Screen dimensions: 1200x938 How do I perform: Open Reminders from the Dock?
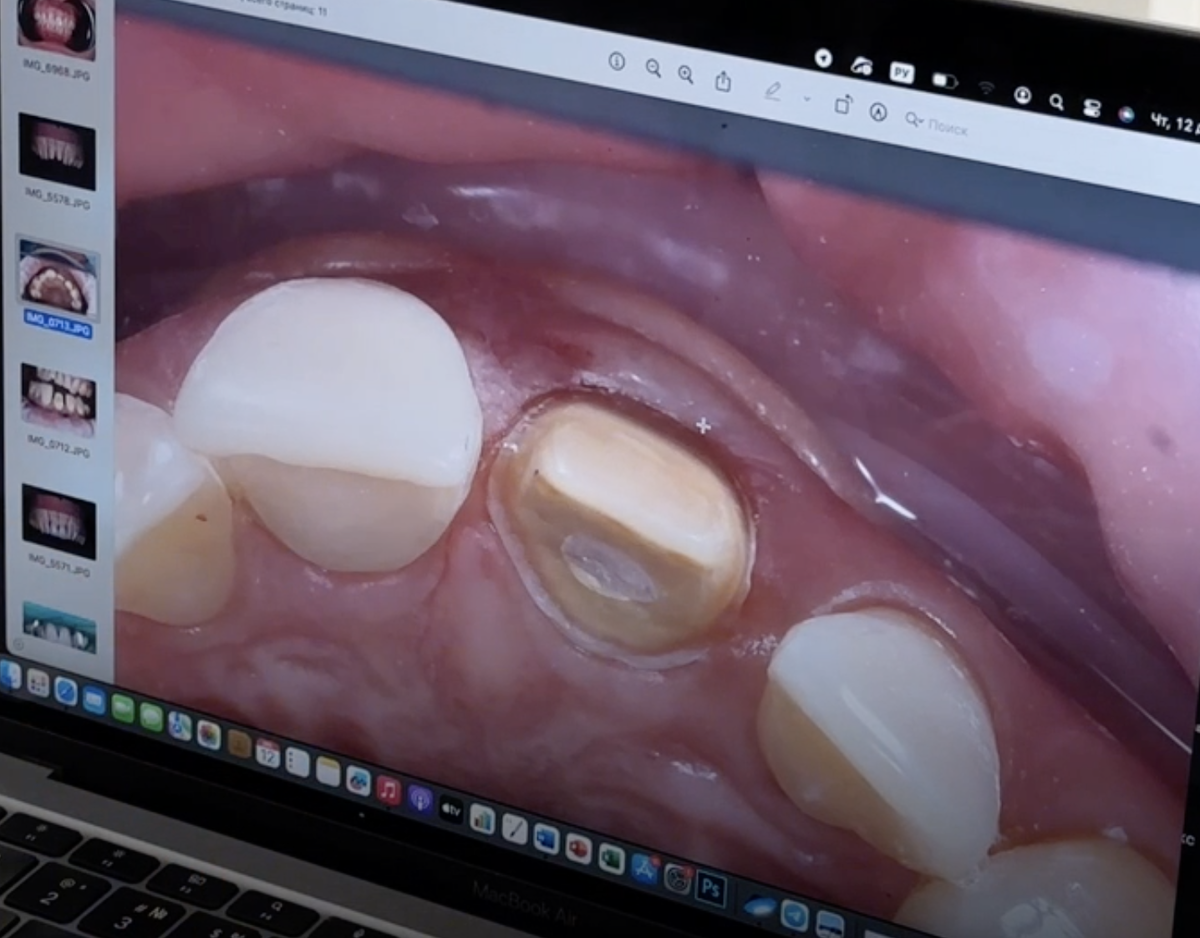297,762
